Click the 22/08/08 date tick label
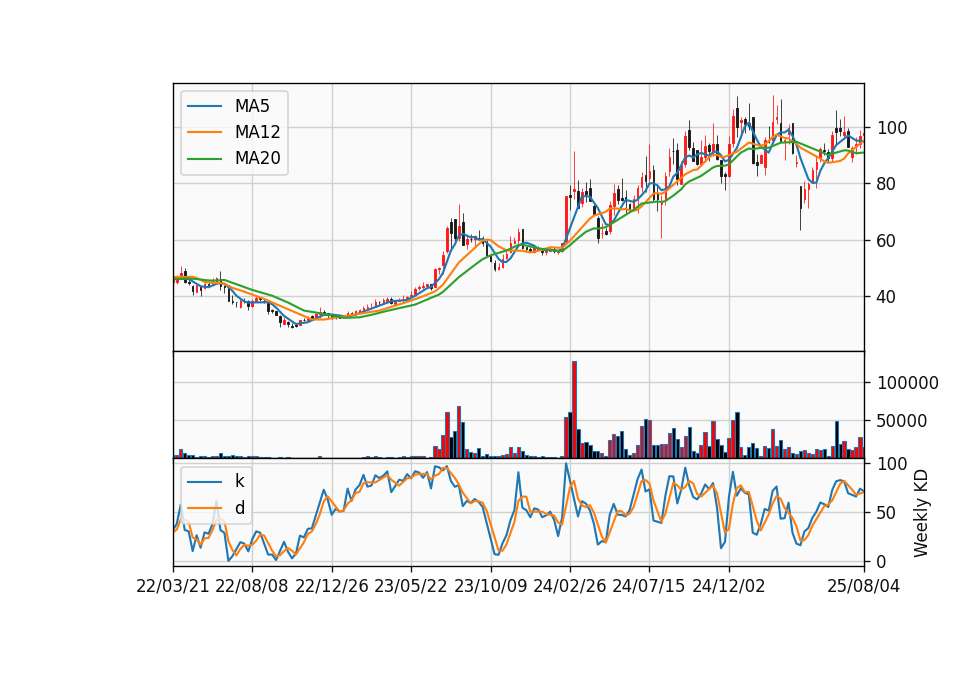 [x=252, y=586]
